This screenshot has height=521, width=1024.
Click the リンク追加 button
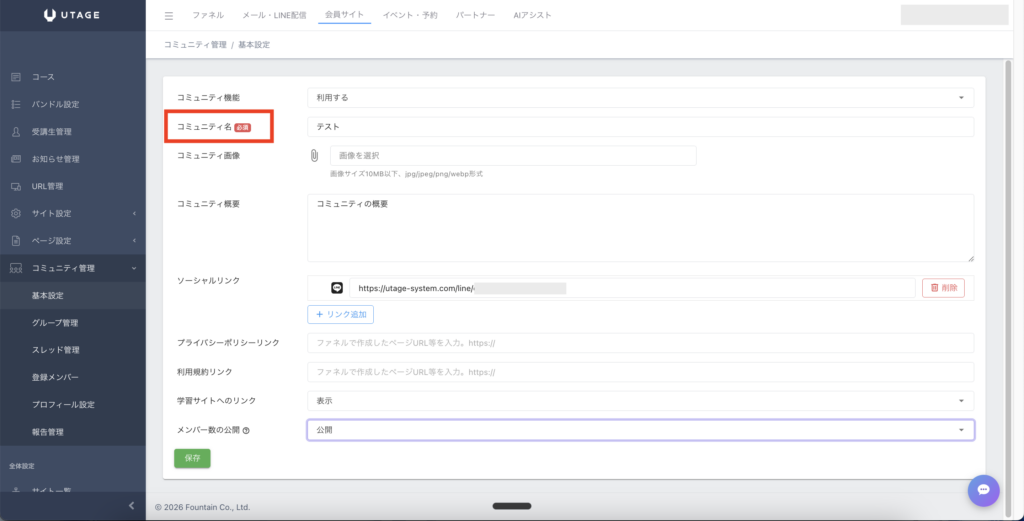(340, 315)
